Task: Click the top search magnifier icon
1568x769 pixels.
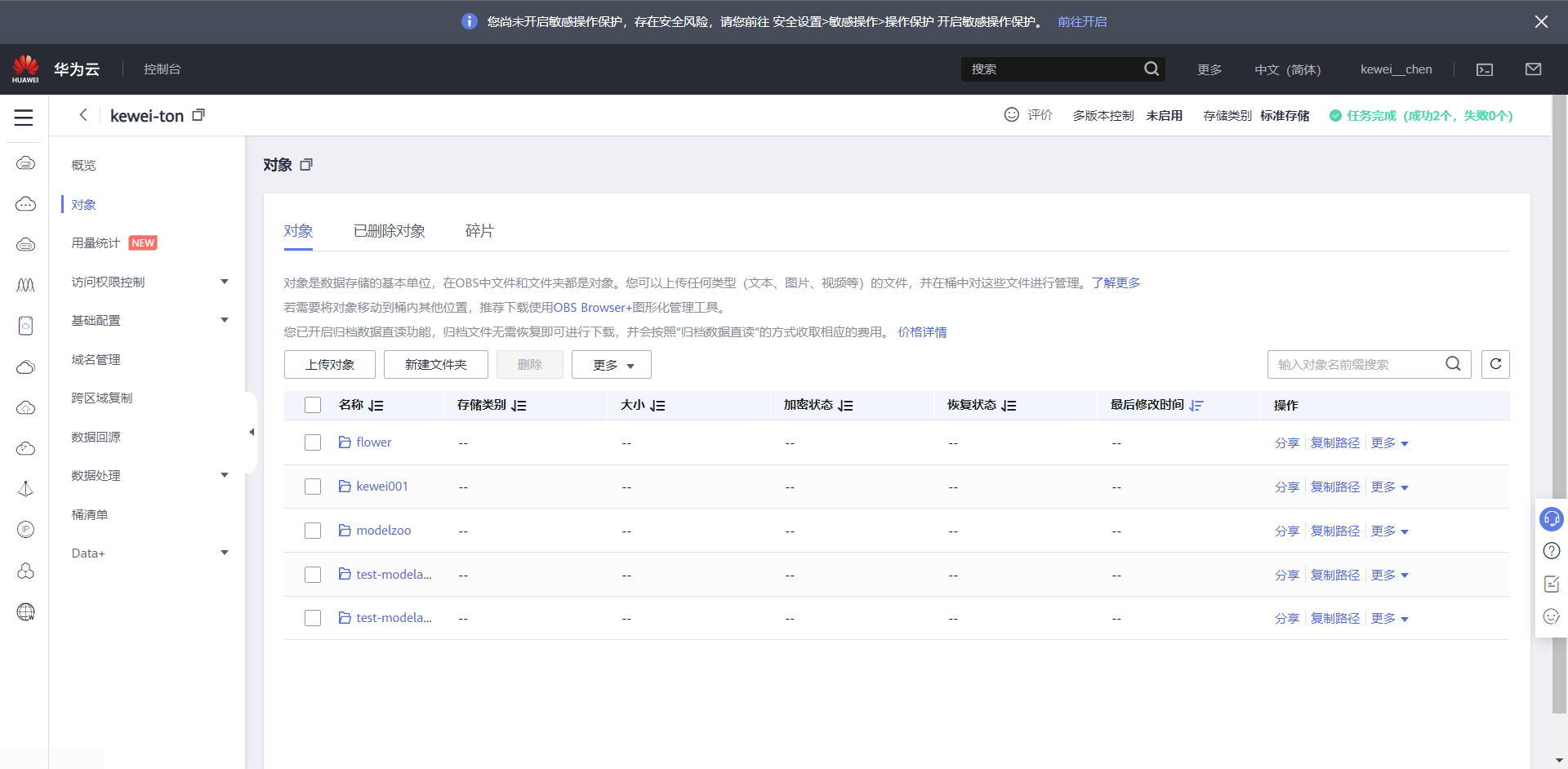Action: (1151, 69)
